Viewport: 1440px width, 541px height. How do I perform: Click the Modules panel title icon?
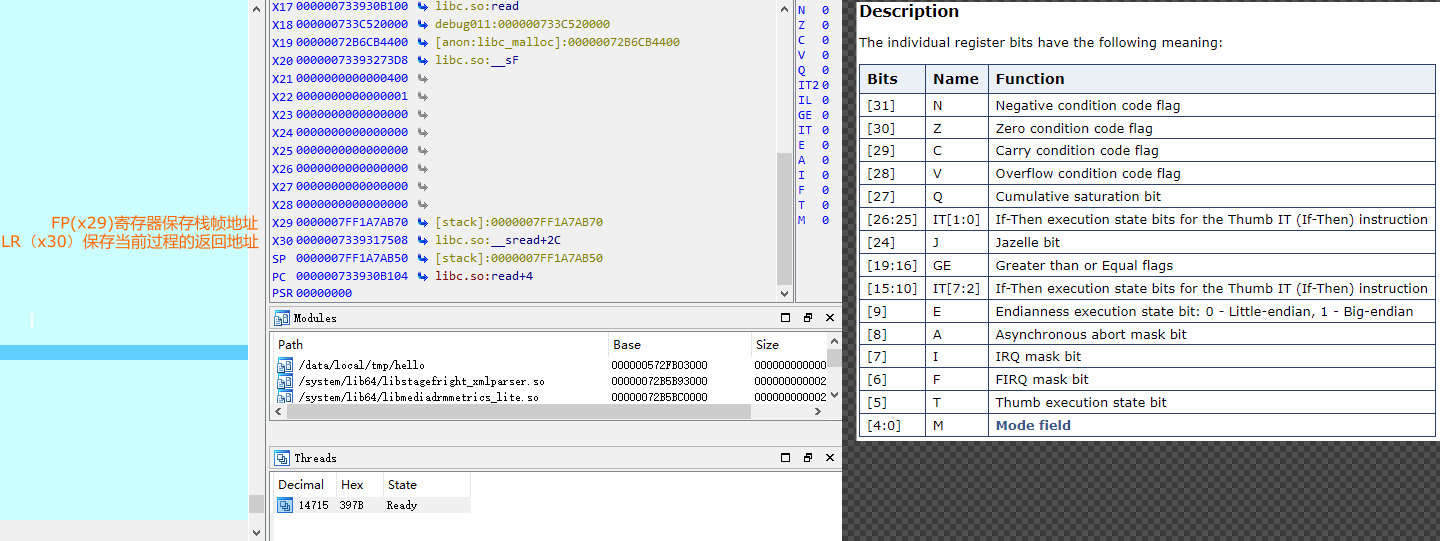(282, 318)
